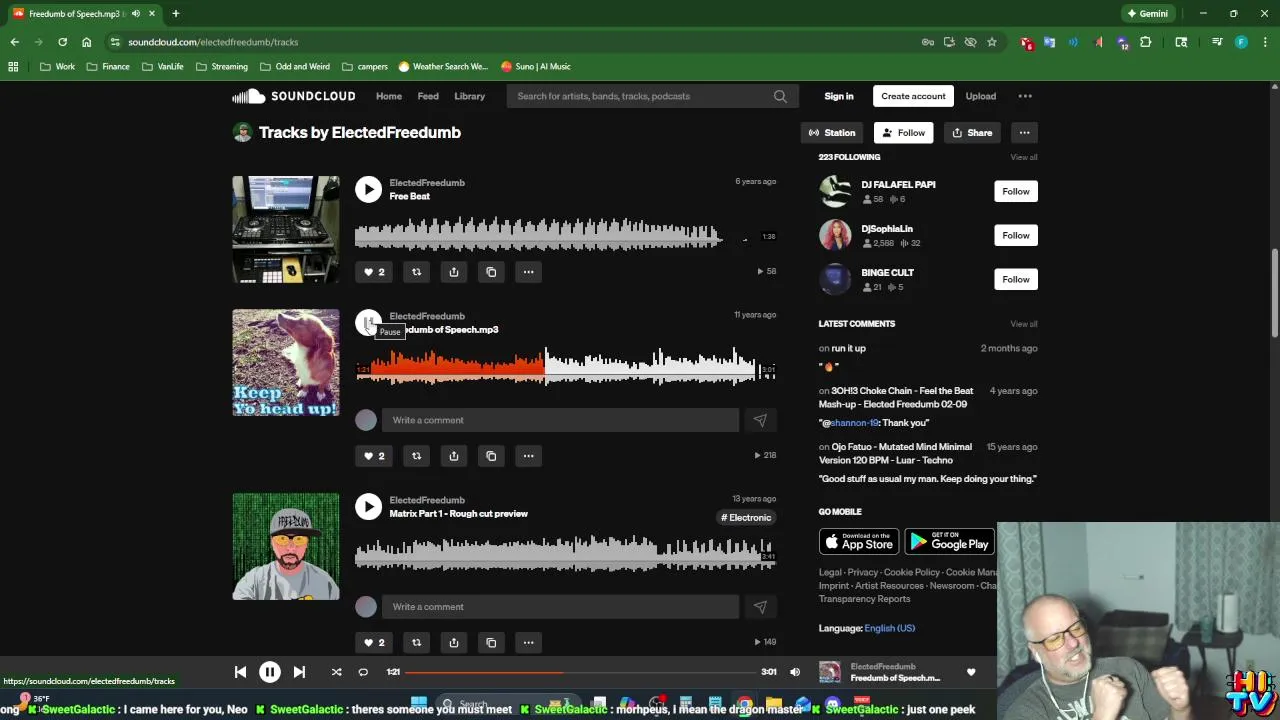This screenshot has height=720, width=1280.
Task: View all latest comments
Action: [1023, 324]
